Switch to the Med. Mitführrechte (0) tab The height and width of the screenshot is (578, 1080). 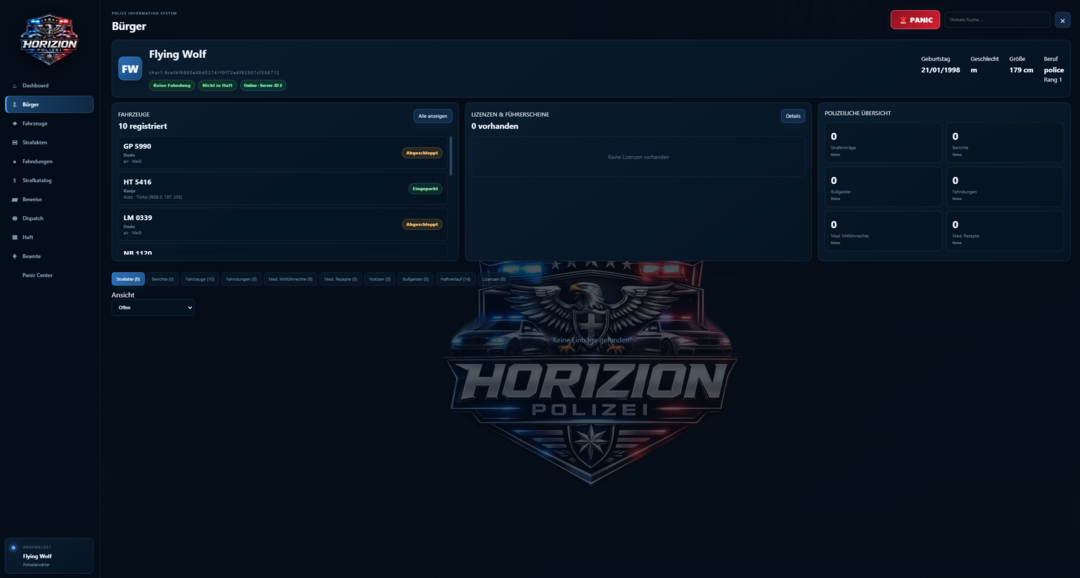point(290,279)
